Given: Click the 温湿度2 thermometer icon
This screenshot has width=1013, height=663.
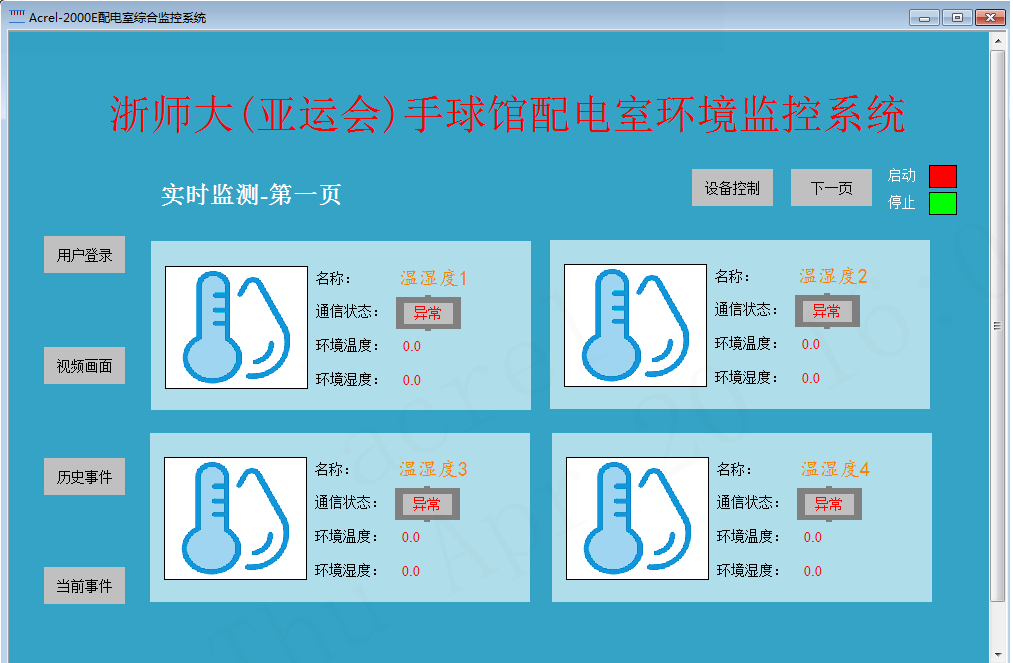Looking at the screenshot, I should tap(636, 325).
